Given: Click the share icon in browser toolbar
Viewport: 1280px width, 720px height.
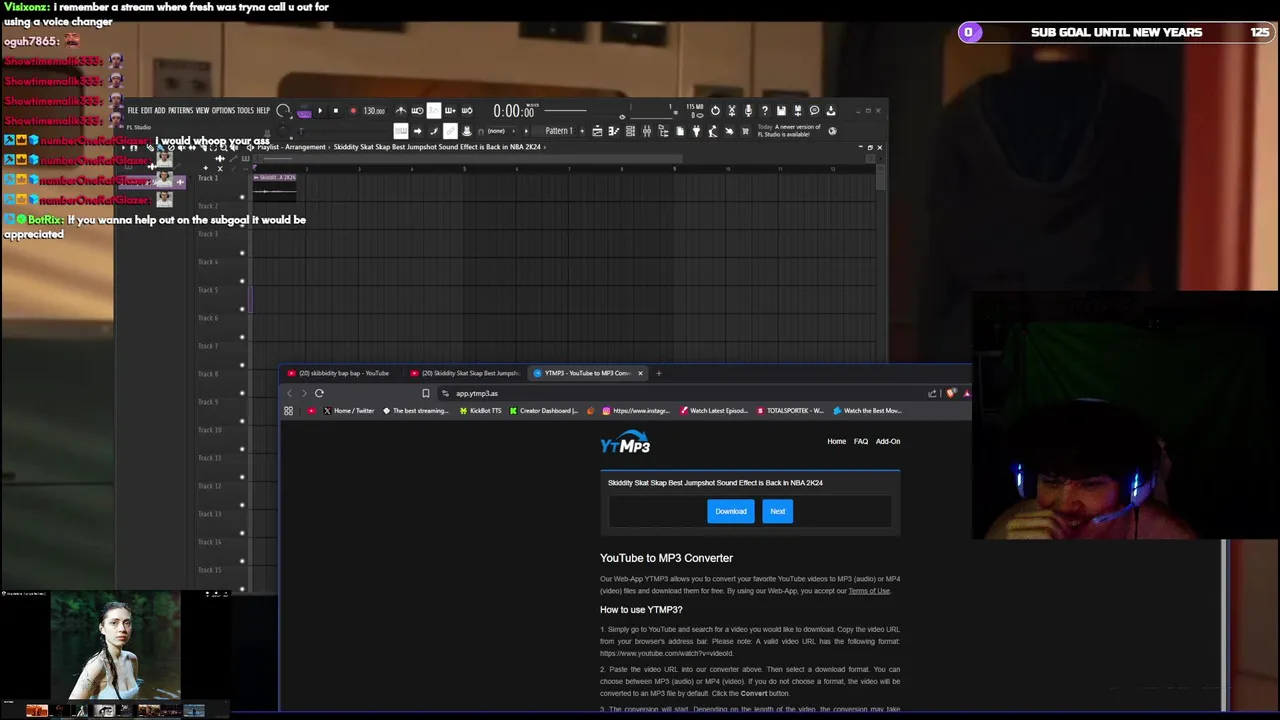Looking at the screenshot, I should (x=932, y=393).
